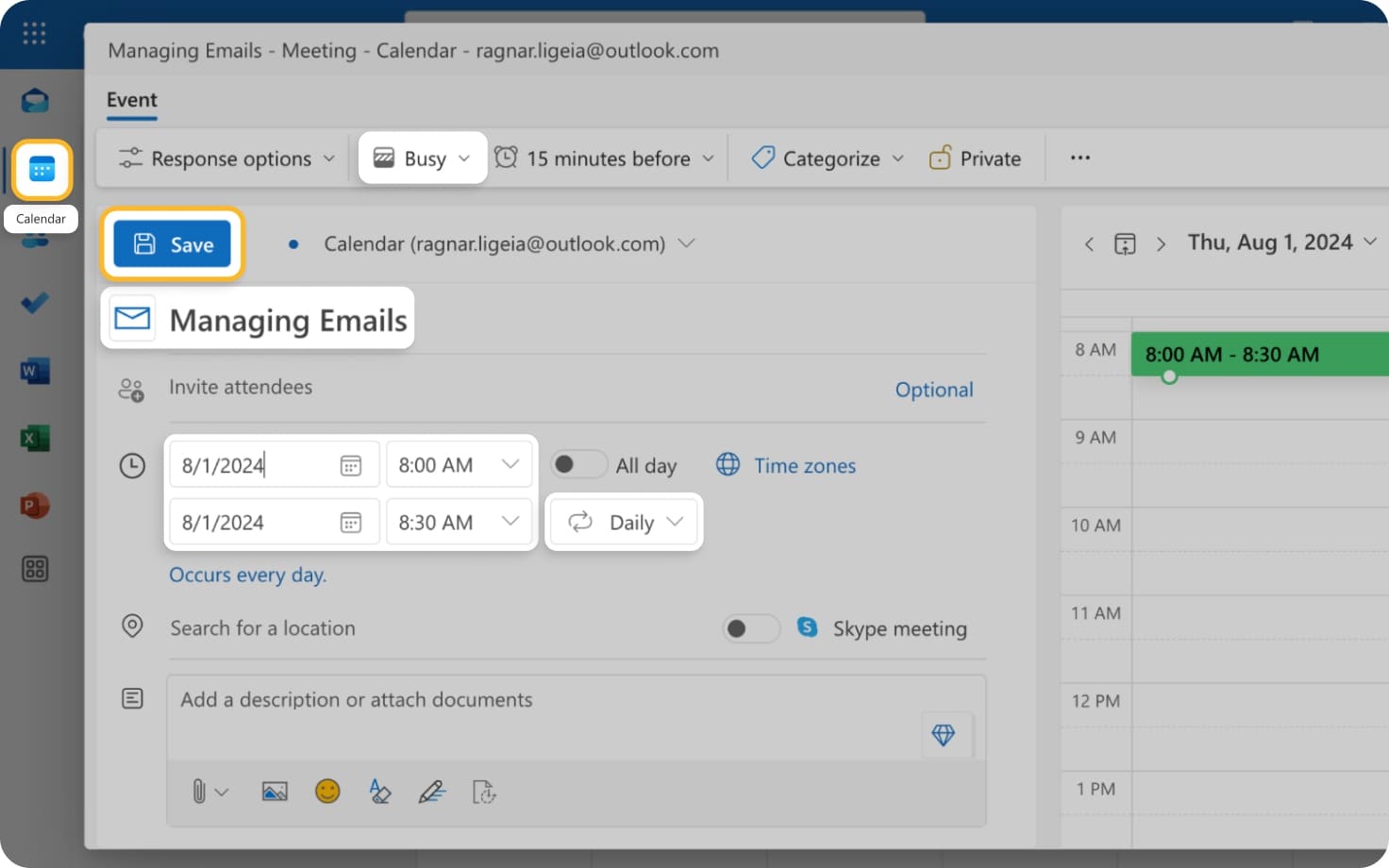Toggle the Skype meeting switch

pyautogui.click(x=751, y=628)
